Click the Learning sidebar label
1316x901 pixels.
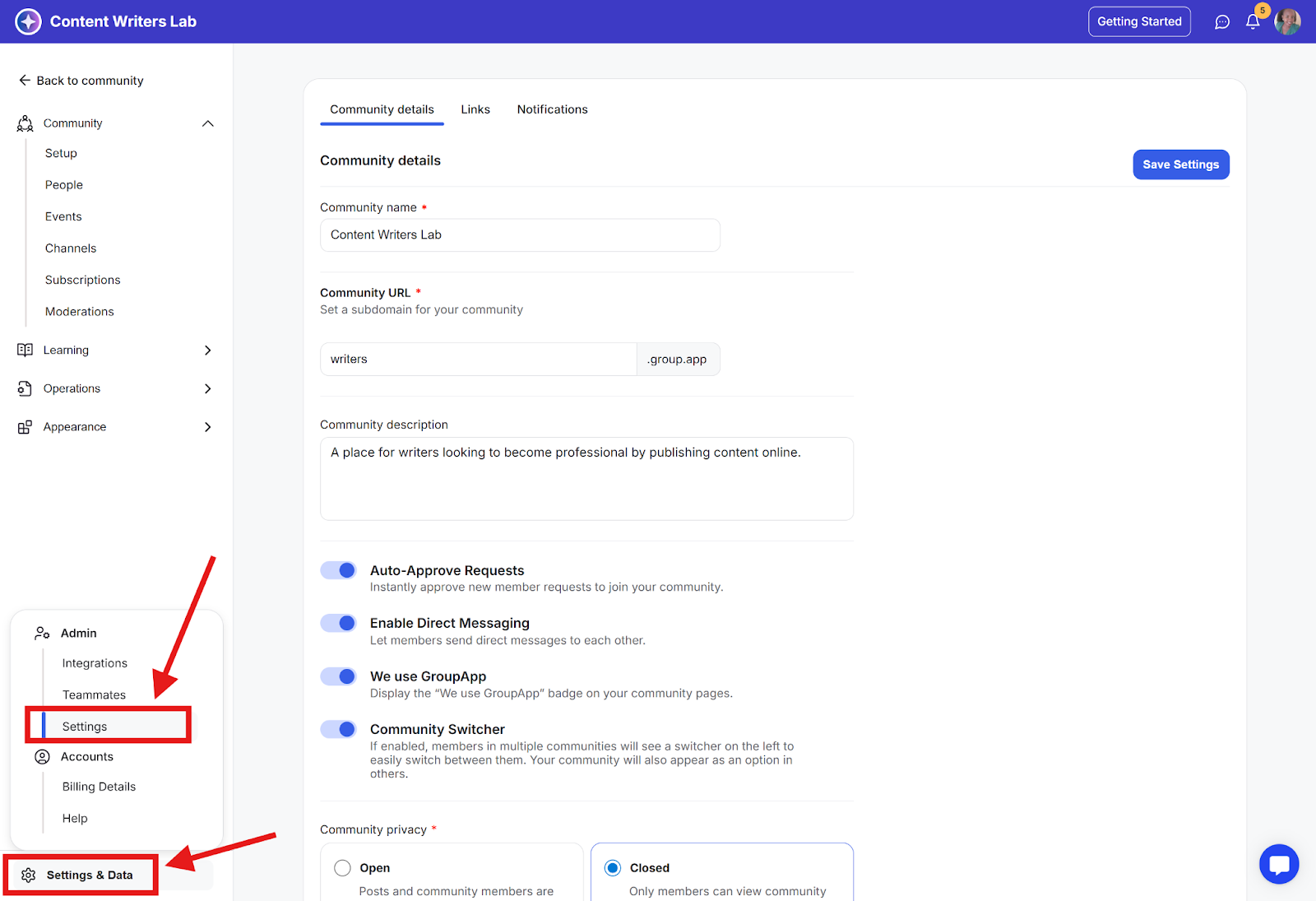[x=66, y=351]
